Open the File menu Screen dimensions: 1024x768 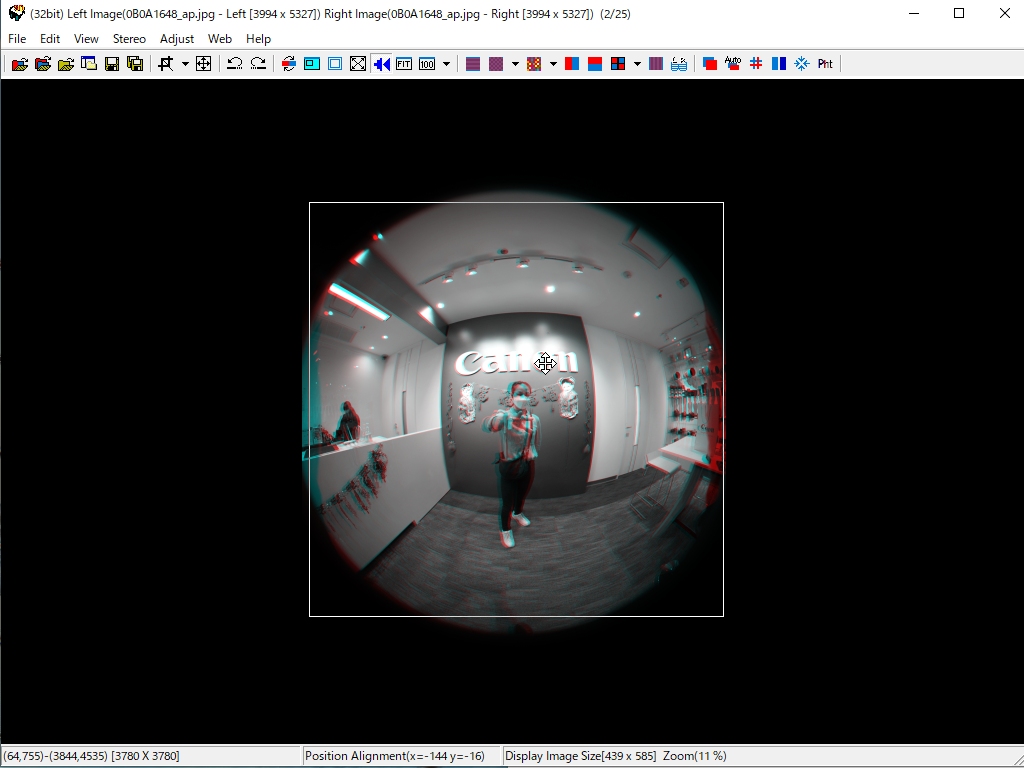click(x=17, y=39)
